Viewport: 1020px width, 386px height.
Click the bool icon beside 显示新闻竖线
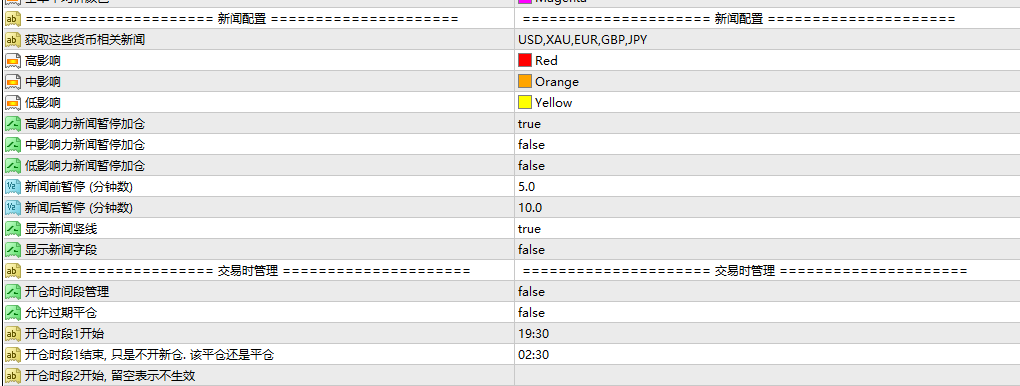click(13, 228)
